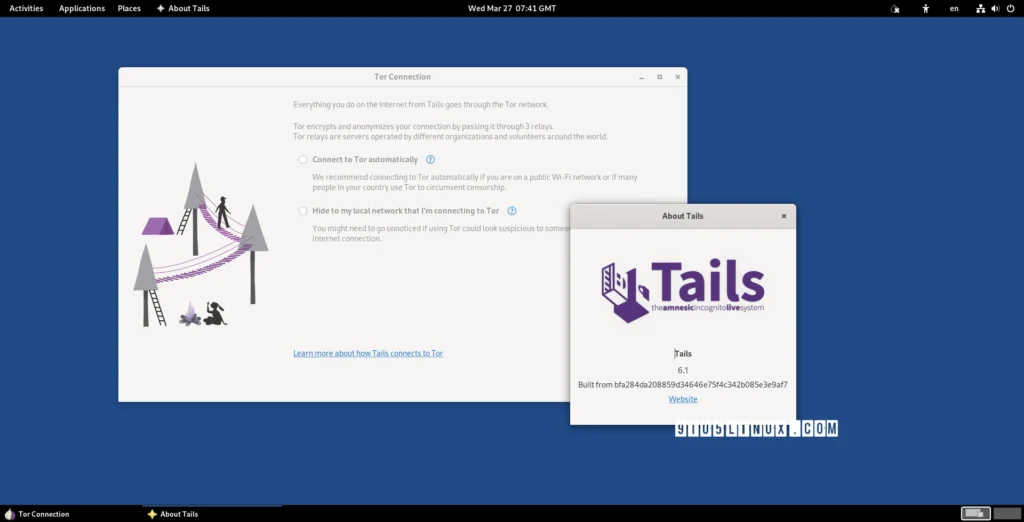This screenshot has height=522, width=1024.
Task: Open the Activities overview
Action: click(x=26, y=8)
